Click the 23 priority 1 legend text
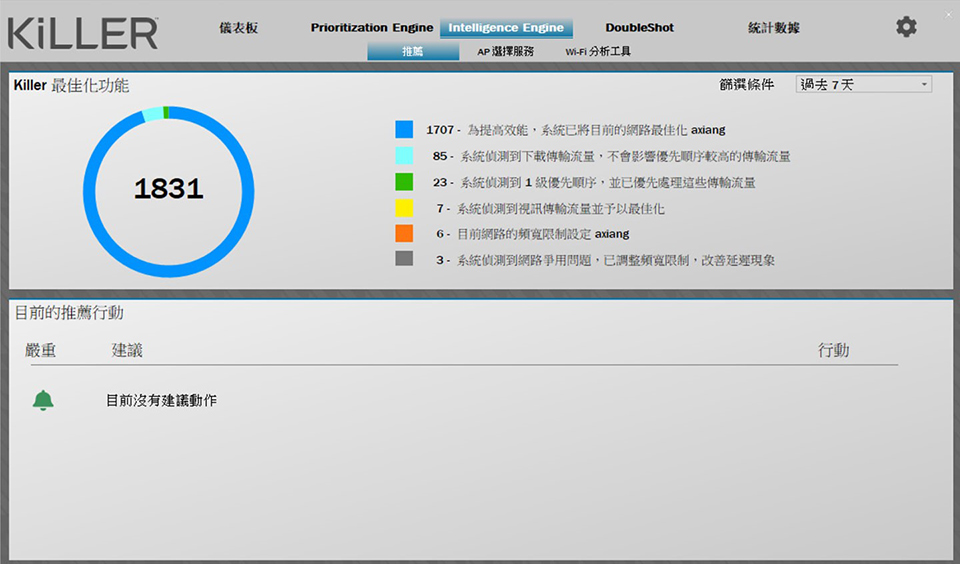960x564 pixels. [594, 182]
